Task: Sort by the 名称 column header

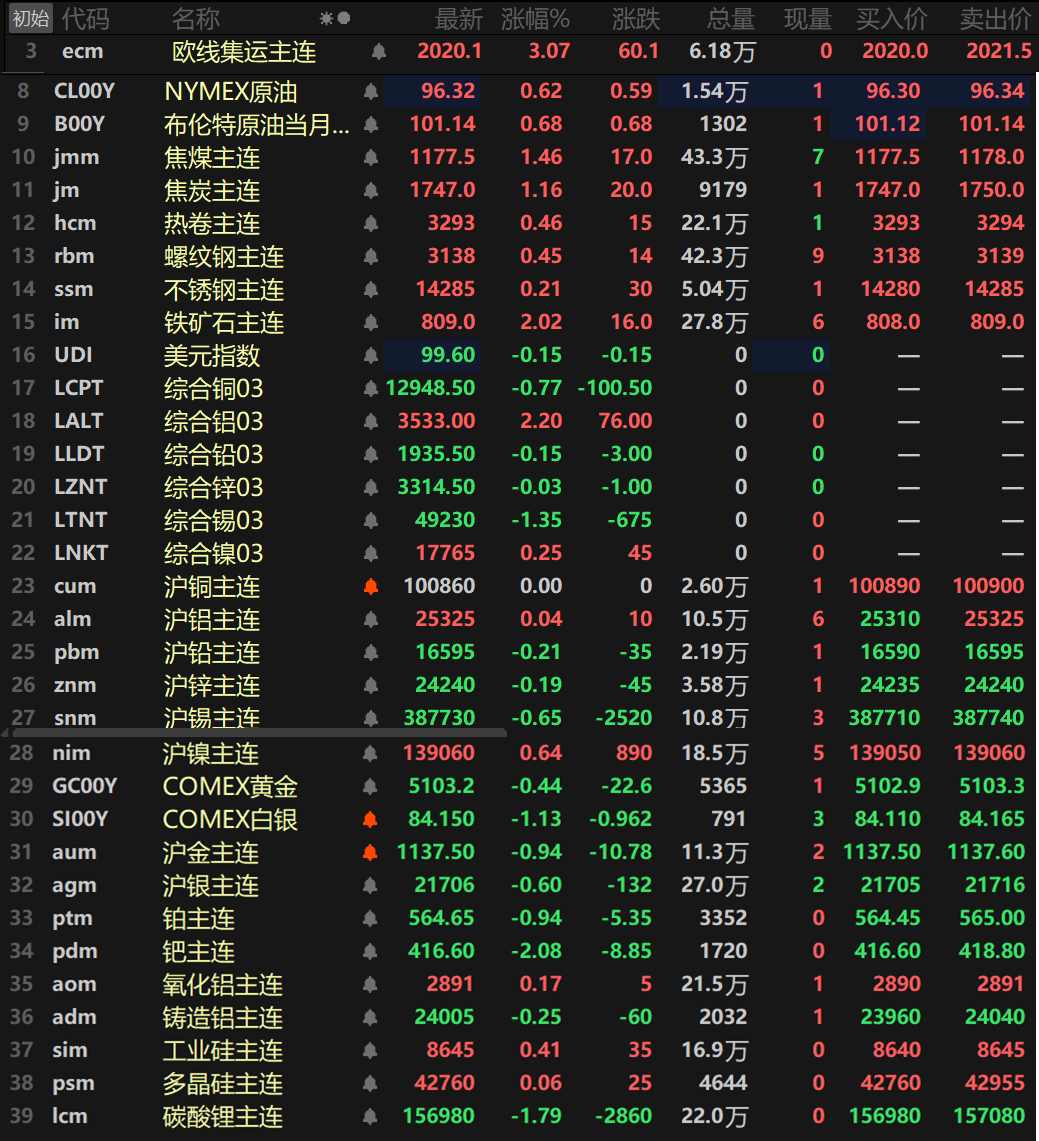Action: 196,19
